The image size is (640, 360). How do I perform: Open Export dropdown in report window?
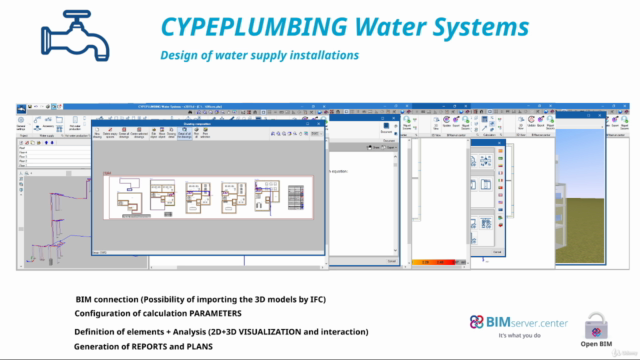click(390, 147)
